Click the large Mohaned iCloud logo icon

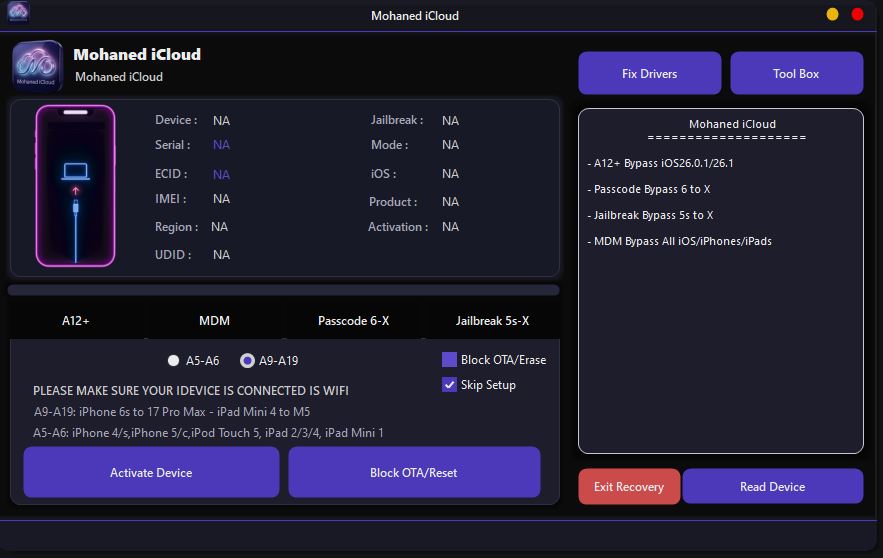37,66
